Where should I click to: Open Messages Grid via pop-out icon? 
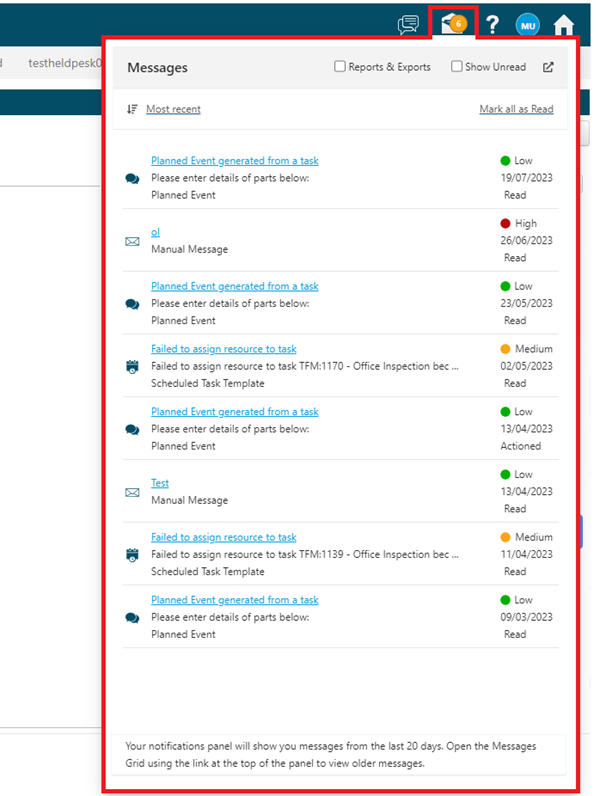(548, 67)
